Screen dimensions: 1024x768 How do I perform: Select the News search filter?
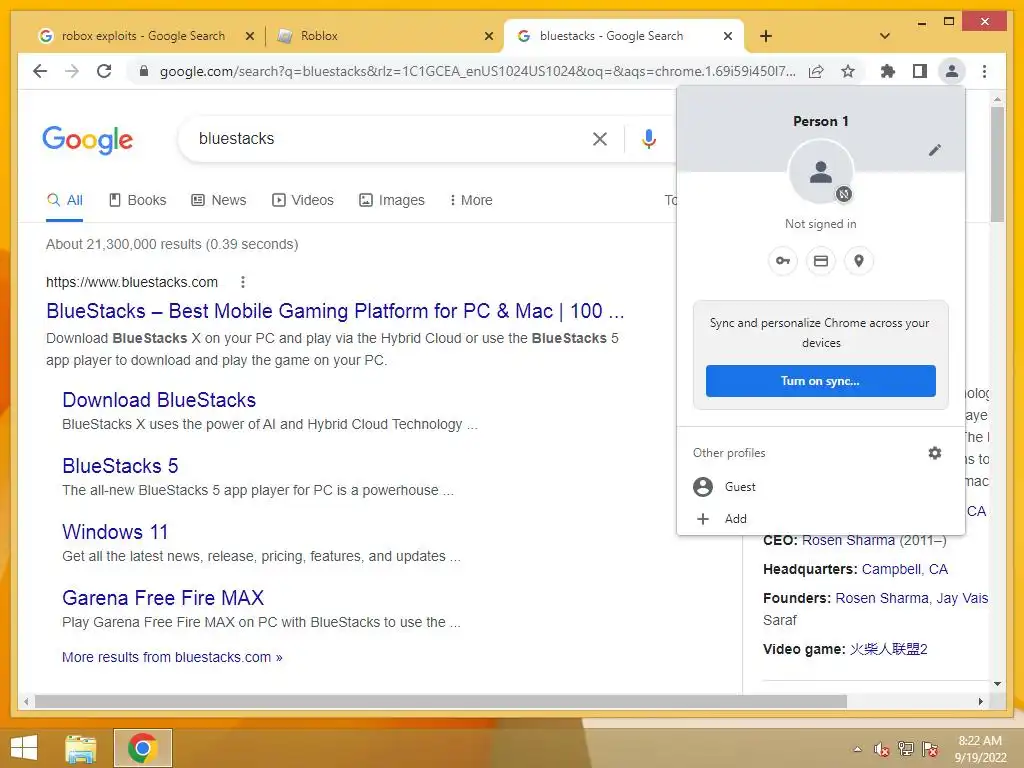219,200
